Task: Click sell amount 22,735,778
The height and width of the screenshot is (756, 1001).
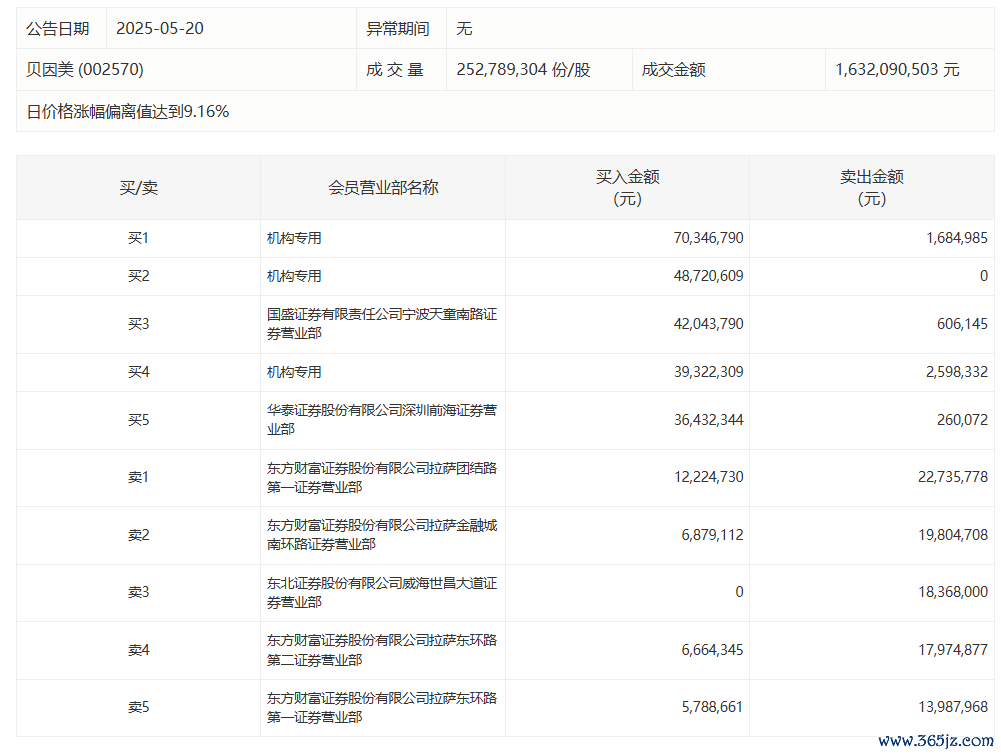Action: coord(953,477)
